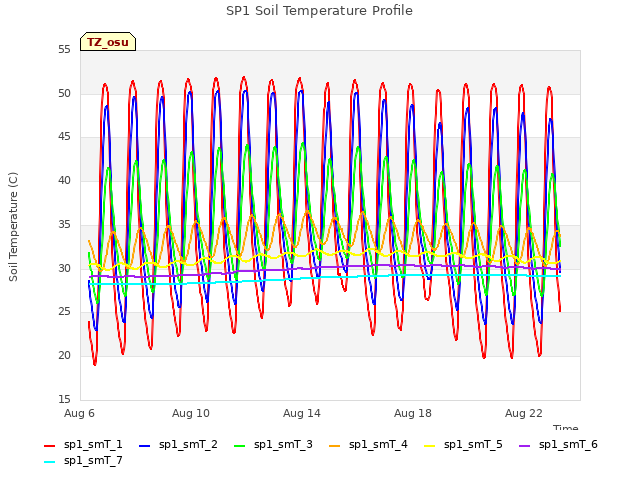Click the Aug 22 x-axis tick label

point(524,413)
